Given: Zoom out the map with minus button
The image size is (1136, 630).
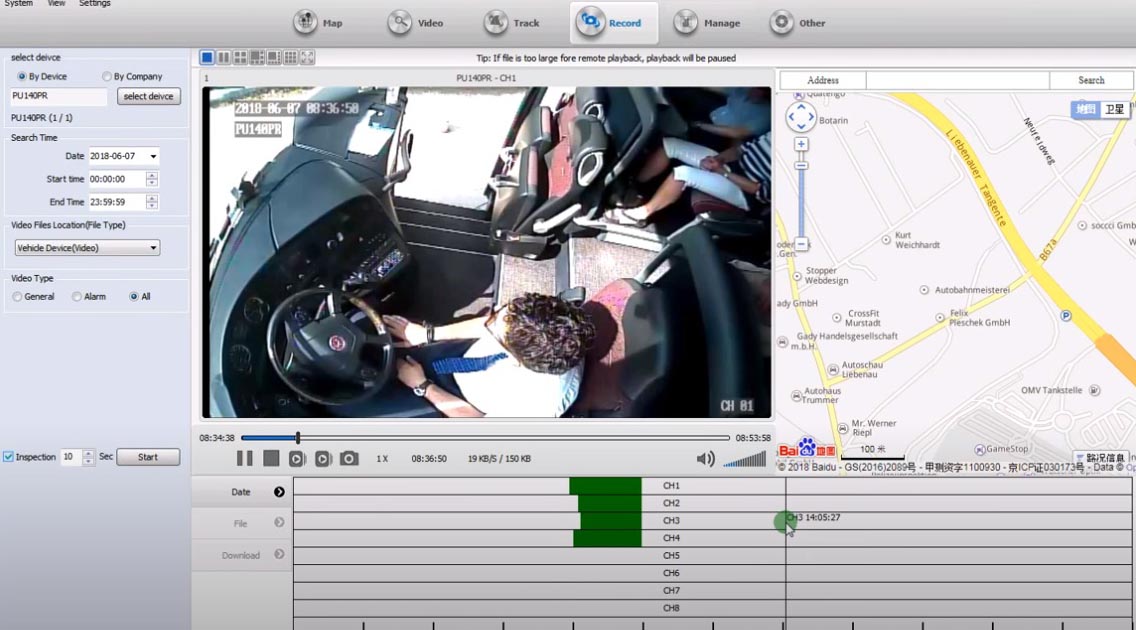Looking at the screenshot, I should (x=801, y=244).
